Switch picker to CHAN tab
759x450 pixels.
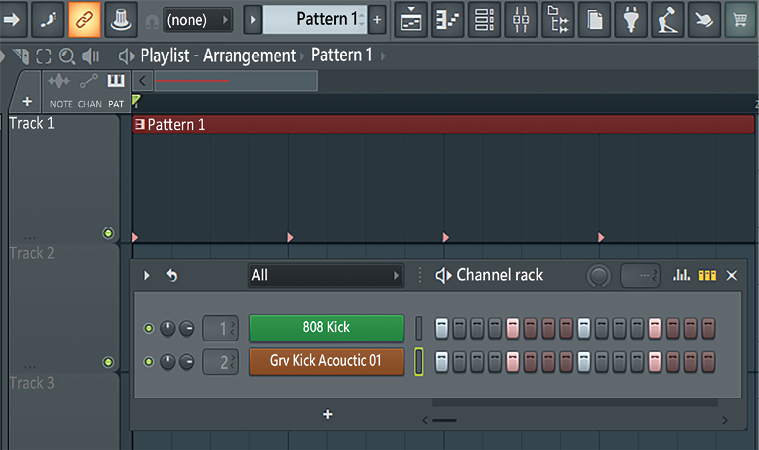[90, 91]
